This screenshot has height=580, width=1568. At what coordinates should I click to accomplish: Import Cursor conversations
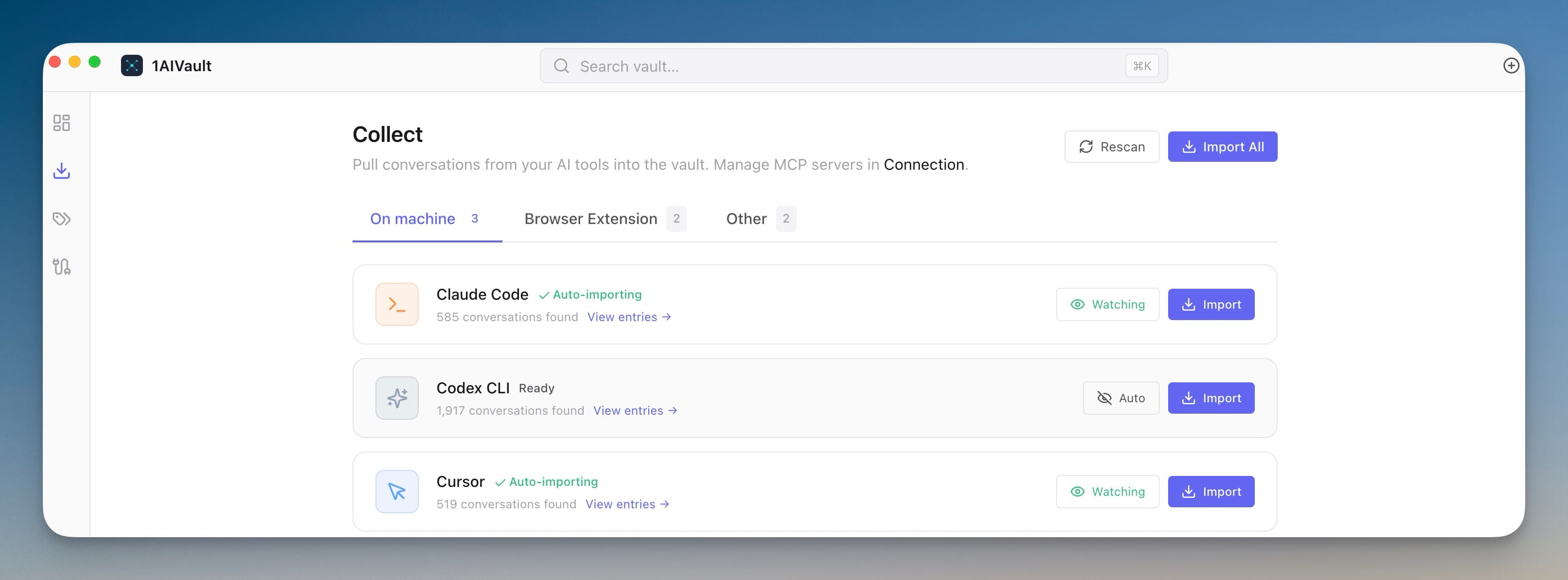(1210, 492)
